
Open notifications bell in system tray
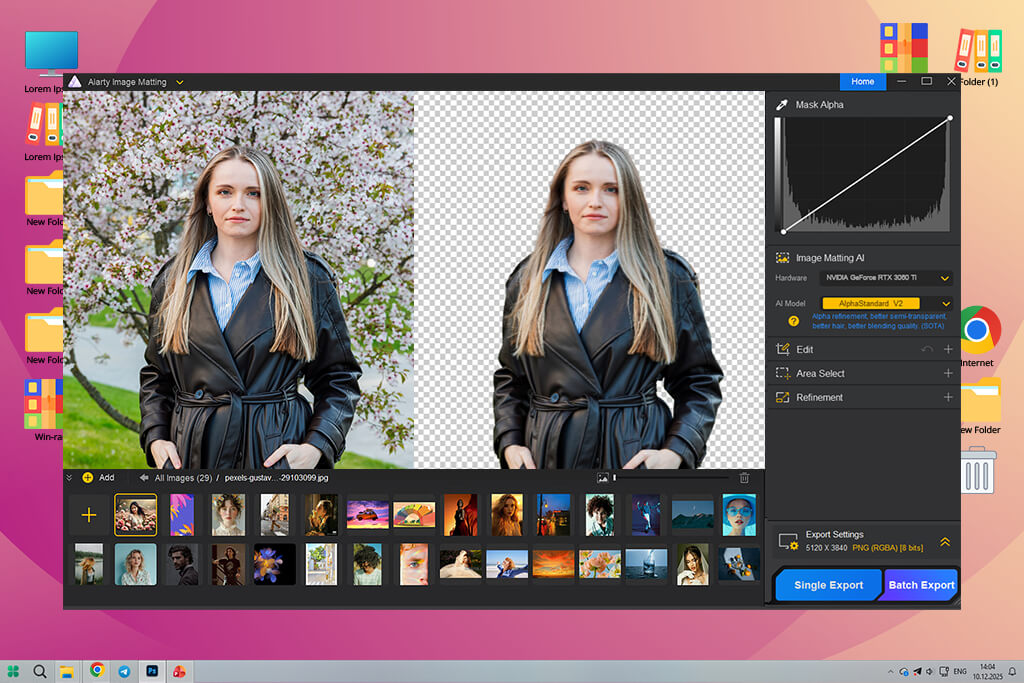[1012, 671]
